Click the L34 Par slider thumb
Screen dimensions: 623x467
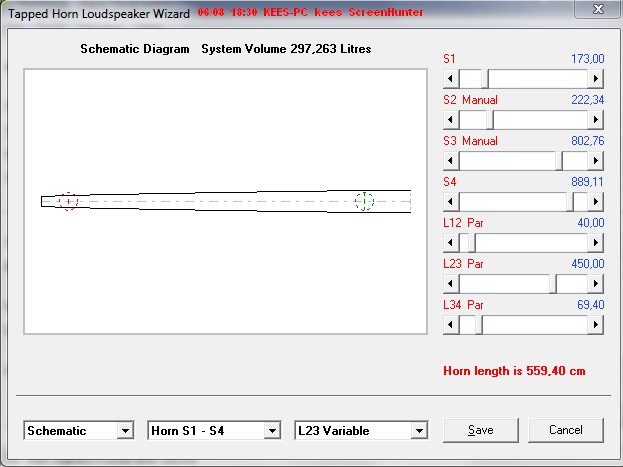[479, 325]
